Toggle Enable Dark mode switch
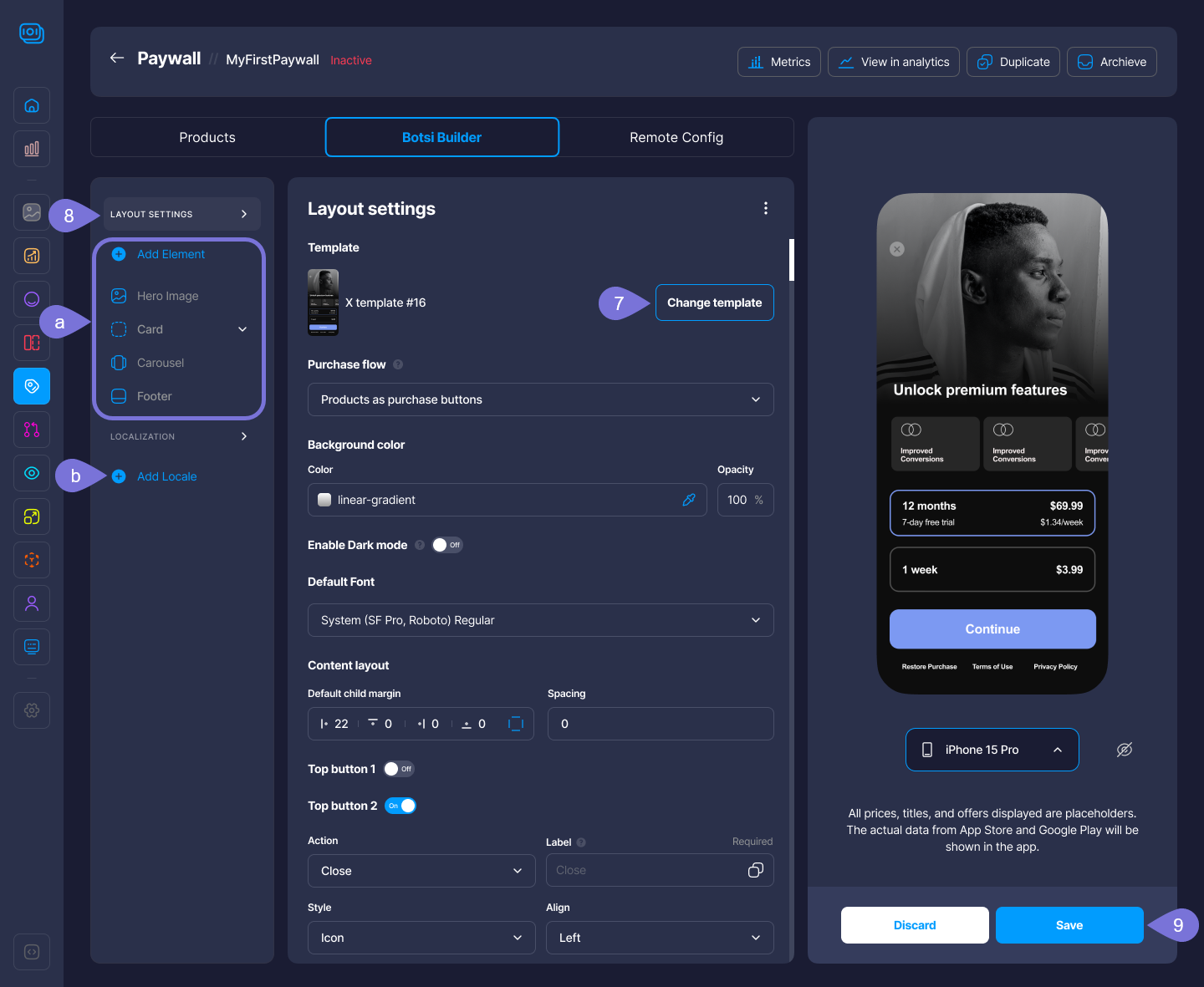Viewport: 1204px width, 987px height. pyautogui.click(x=446, y=545)
